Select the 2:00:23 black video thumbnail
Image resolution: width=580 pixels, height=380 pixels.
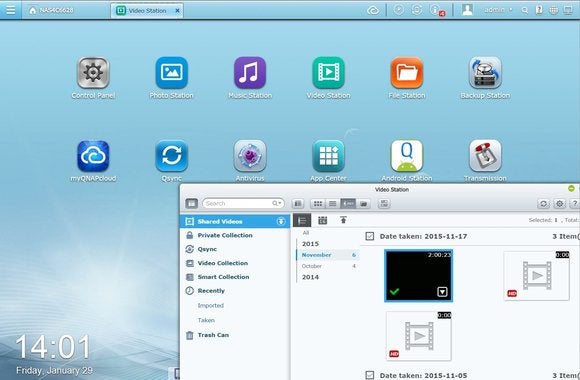point(418,275)
